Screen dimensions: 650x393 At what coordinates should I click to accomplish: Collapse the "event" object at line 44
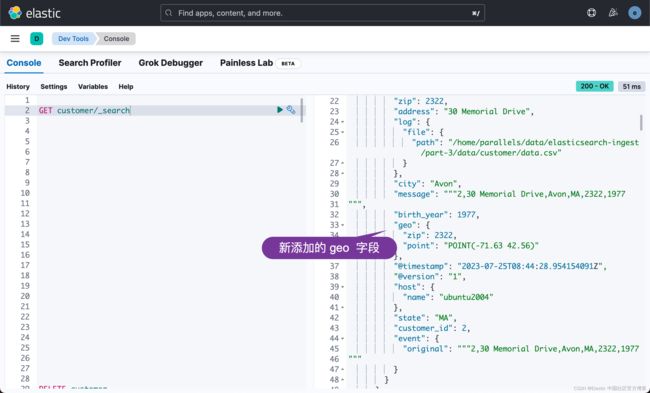point(343,339)
